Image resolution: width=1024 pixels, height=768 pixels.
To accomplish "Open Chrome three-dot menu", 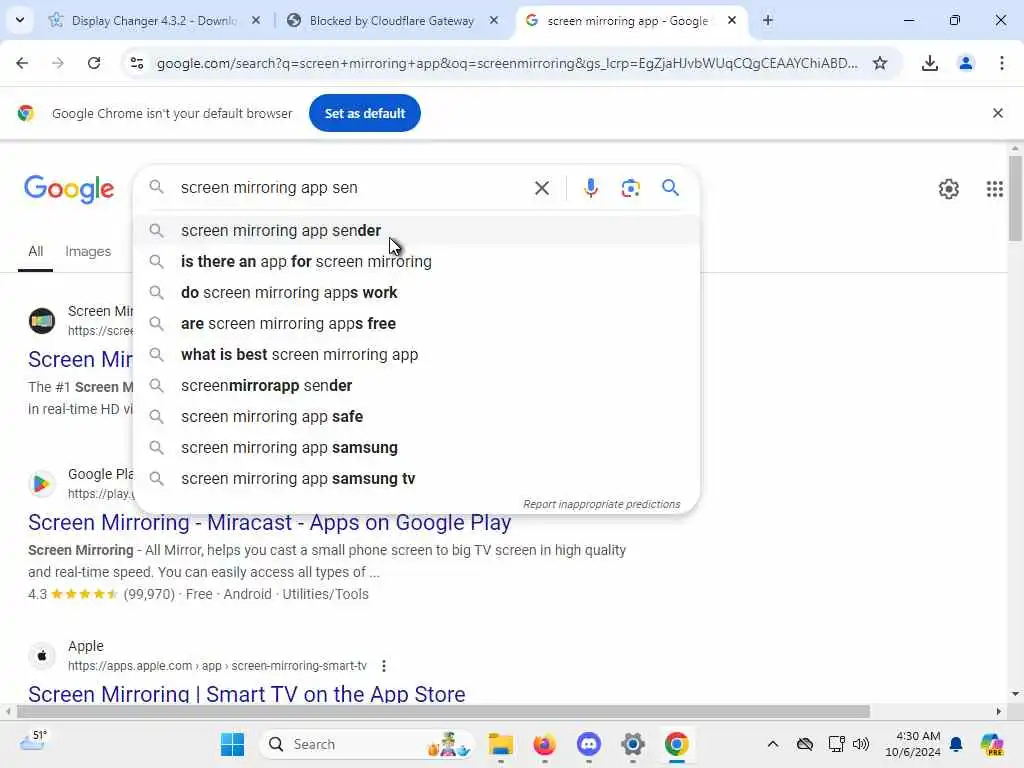I will [1002, 63].
